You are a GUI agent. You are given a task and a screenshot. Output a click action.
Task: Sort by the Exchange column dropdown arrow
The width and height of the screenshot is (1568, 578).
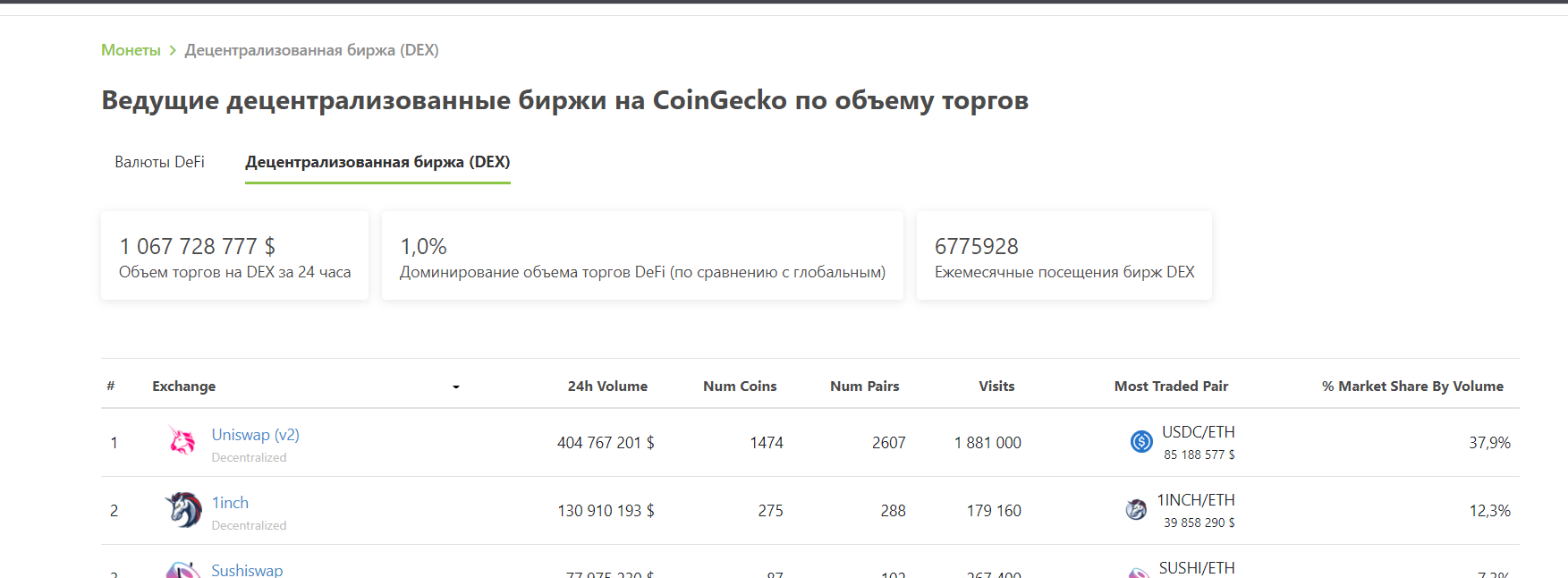tap(455, 387)
